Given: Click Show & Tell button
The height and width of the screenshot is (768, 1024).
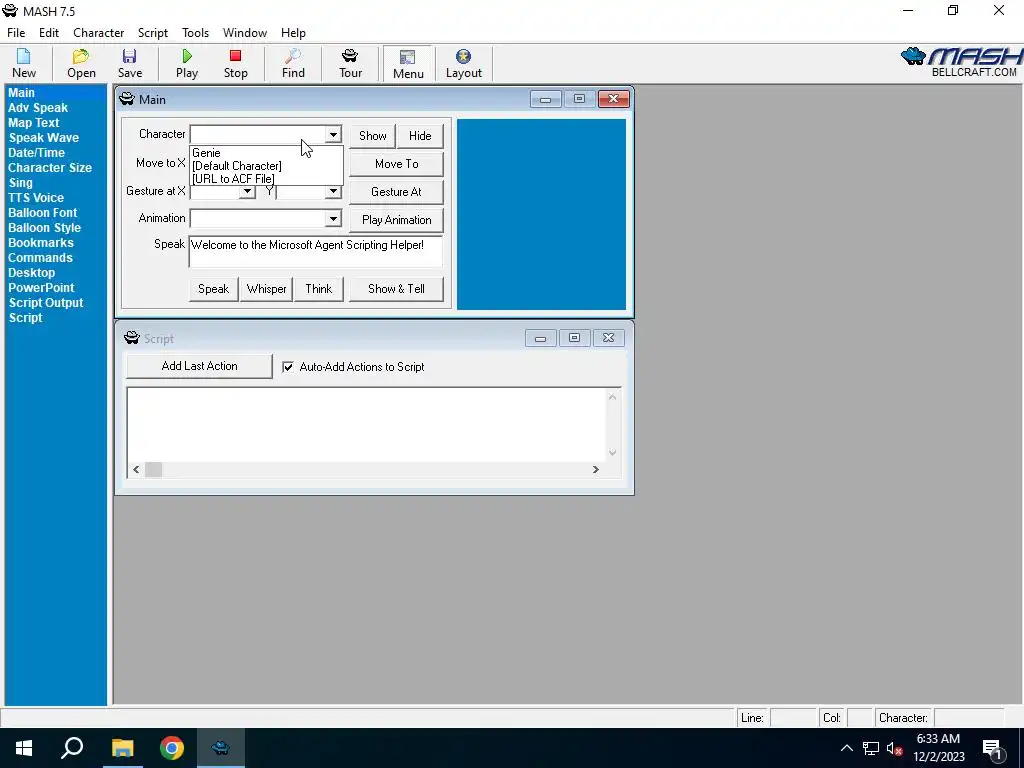Looking at the screenshot, I should pyautogui.click(x=396, y=289).
